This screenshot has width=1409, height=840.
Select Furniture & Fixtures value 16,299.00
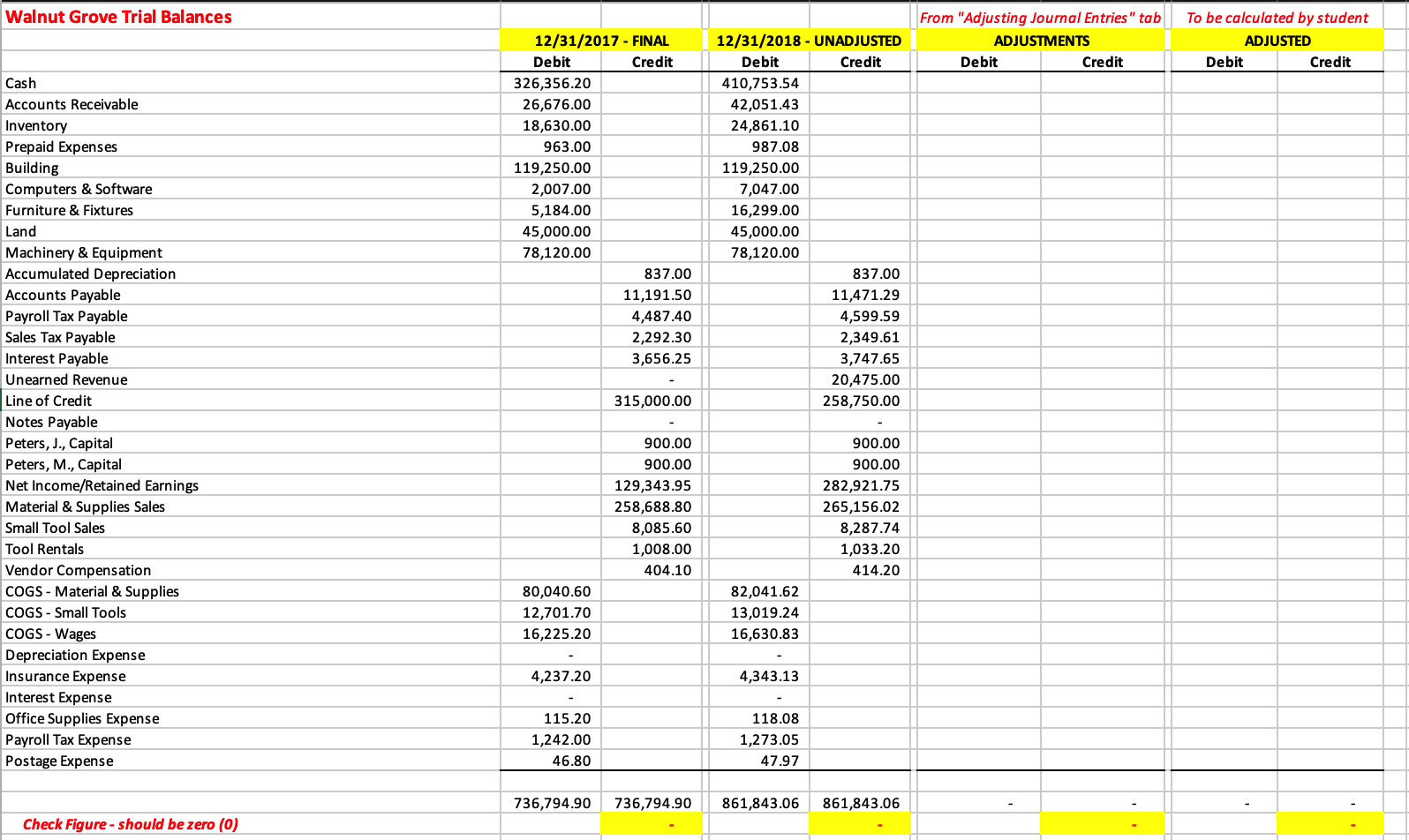pos(759,210)
